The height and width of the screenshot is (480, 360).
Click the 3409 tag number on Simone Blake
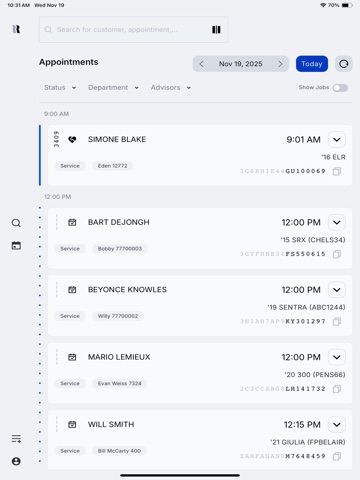[56, 139]
